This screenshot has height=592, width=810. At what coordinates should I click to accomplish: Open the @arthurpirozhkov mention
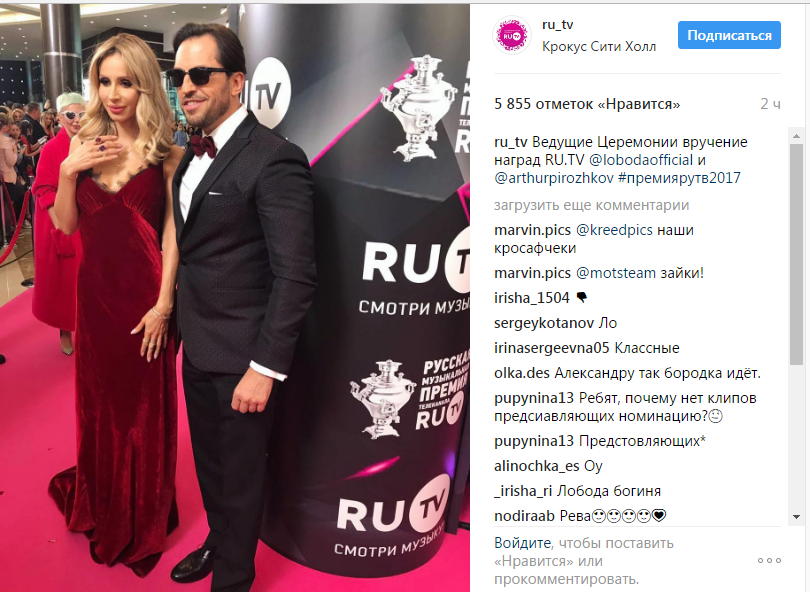(554, 178)
